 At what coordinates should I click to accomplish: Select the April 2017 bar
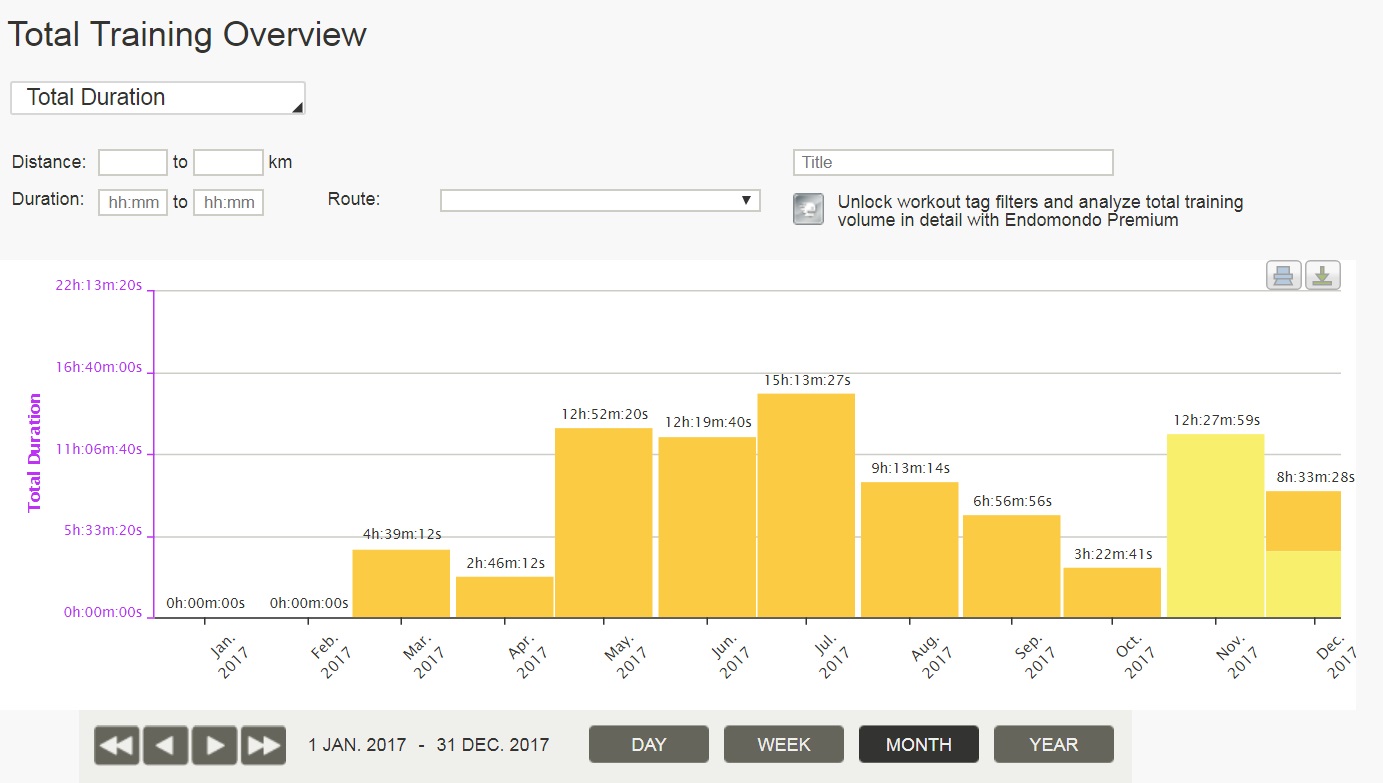pyautogui.click(x=505, y=597)
